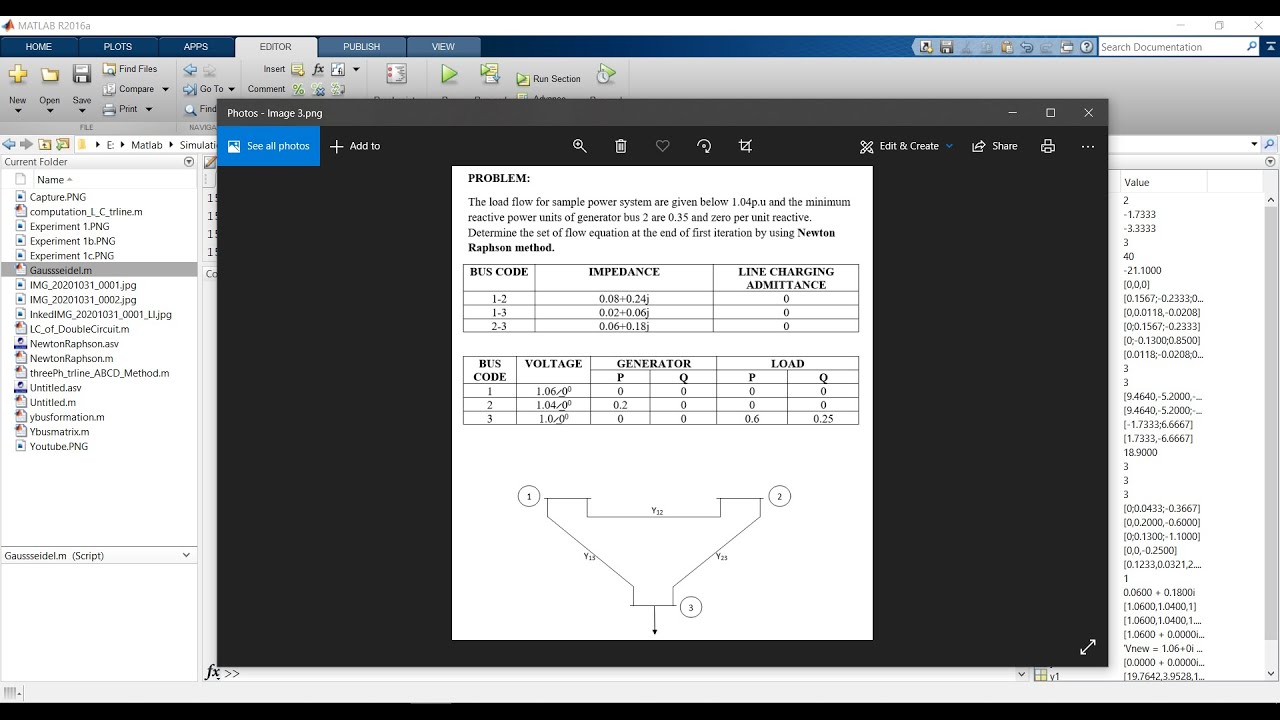The width and height of the screenshot is (1280, 720).
Task: Click the Photos print icon
Action: click(1048, 146)
